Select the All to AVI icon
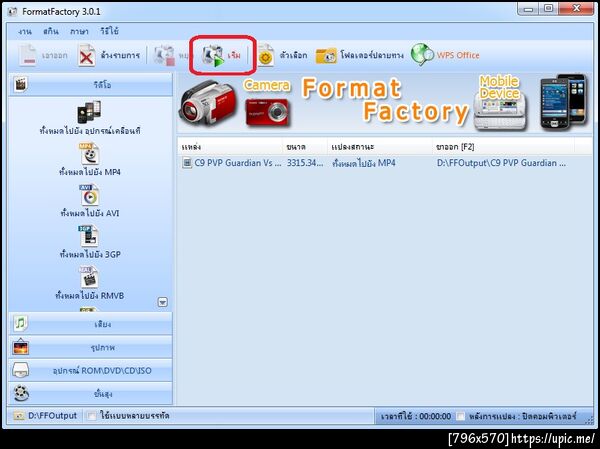Image resolution: width=600 pixels, height=449 pixels. coord(89,195)
